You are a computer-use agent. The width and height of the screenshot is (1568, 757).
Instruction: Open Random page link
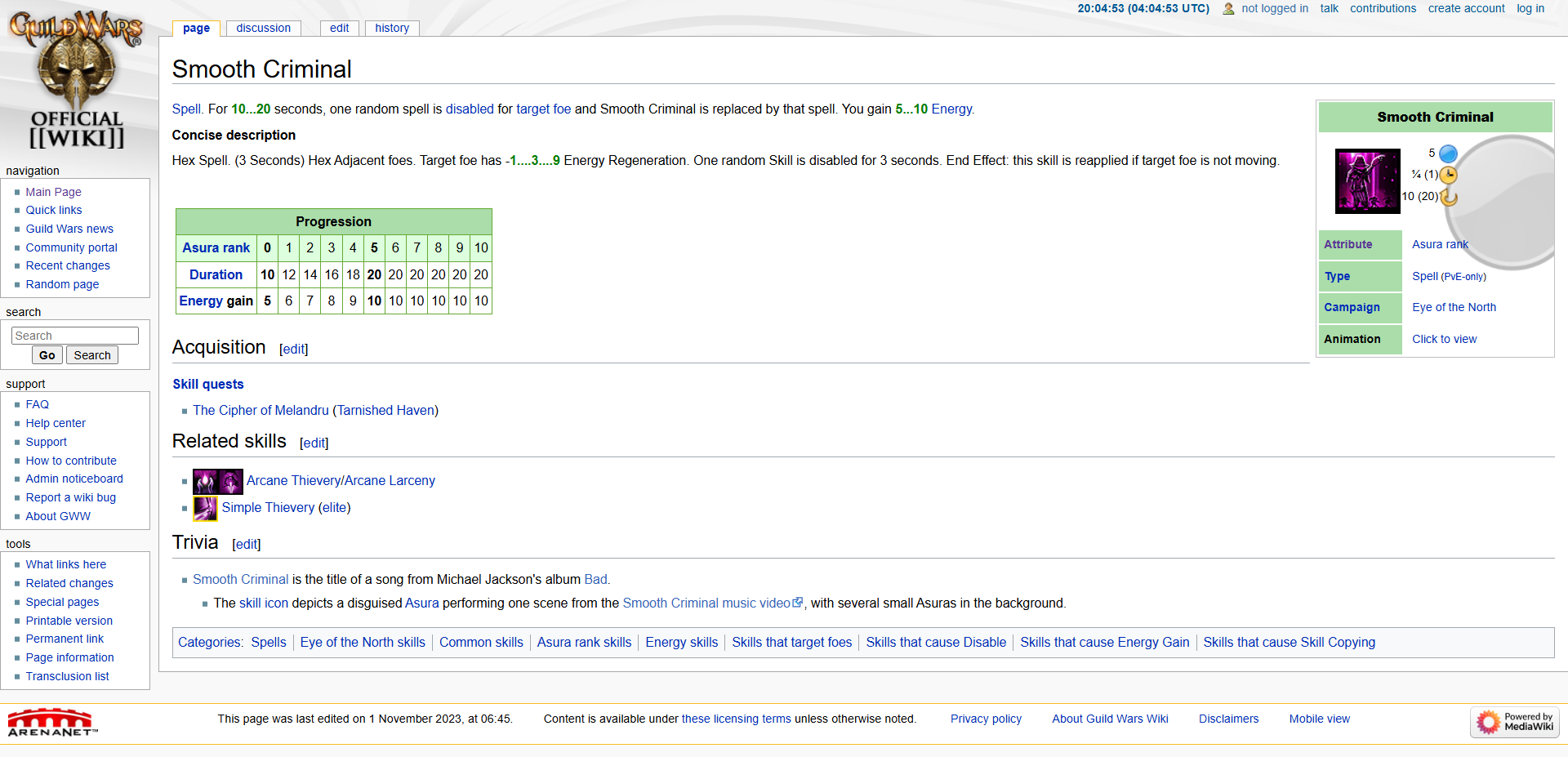pos(62,284)
